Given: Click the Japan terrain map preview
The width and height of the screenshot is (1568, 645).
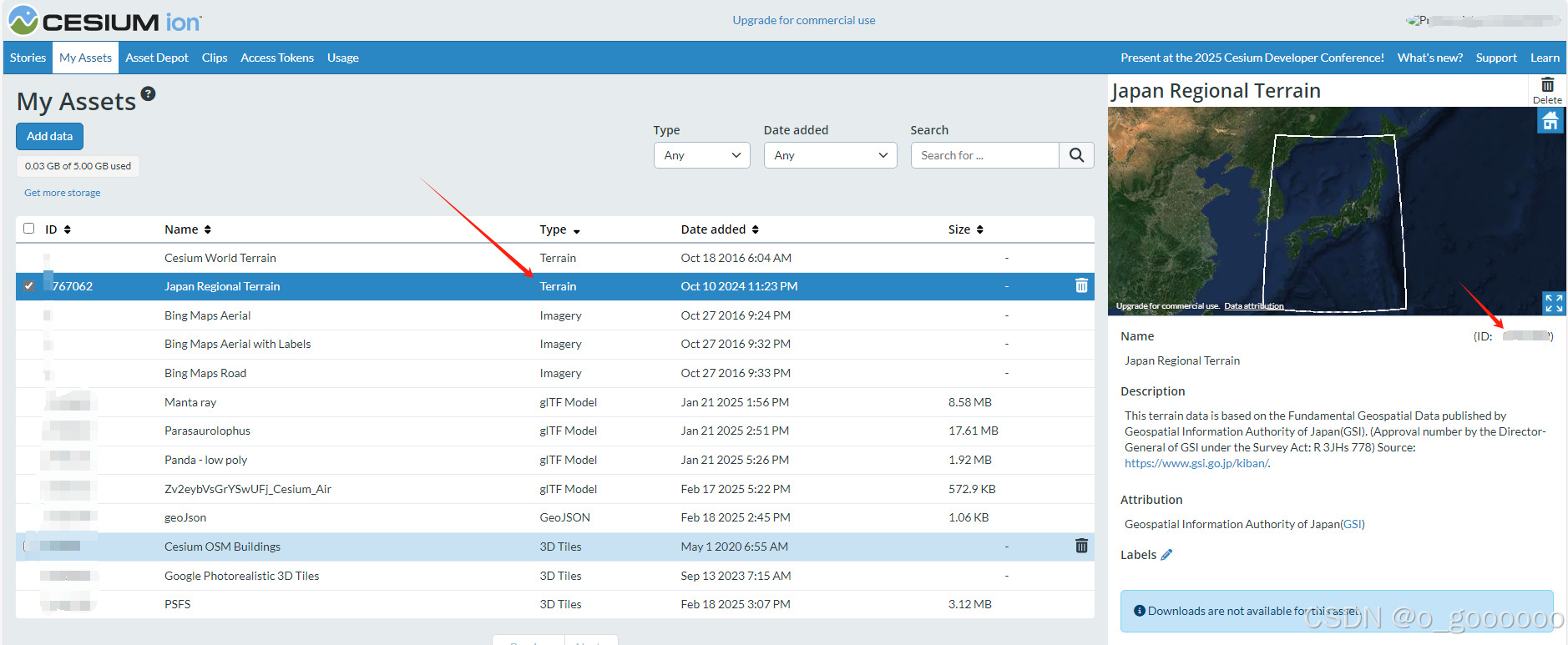Looking at the screenshot, I should tap(1337, 211).
